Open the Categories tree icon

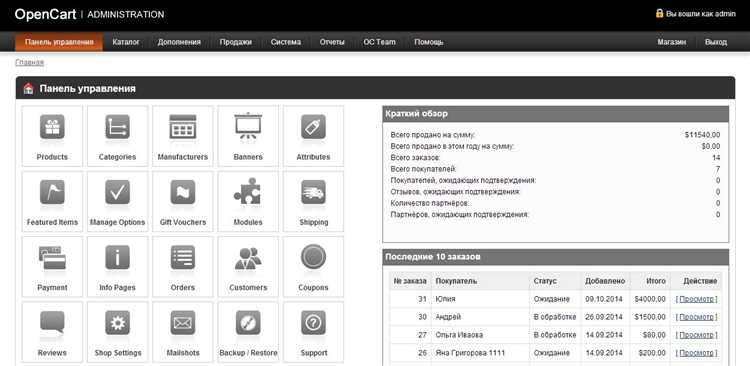click(118, 128)
